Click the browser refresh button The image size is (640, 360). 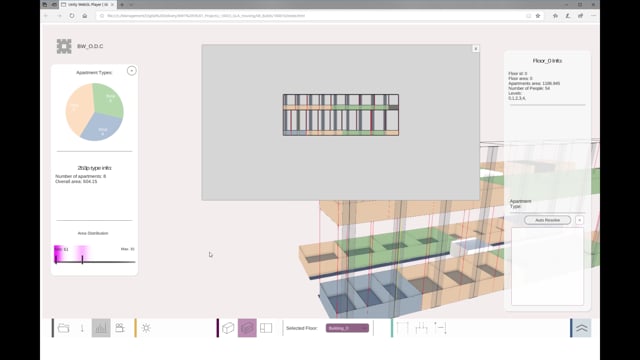72,16
